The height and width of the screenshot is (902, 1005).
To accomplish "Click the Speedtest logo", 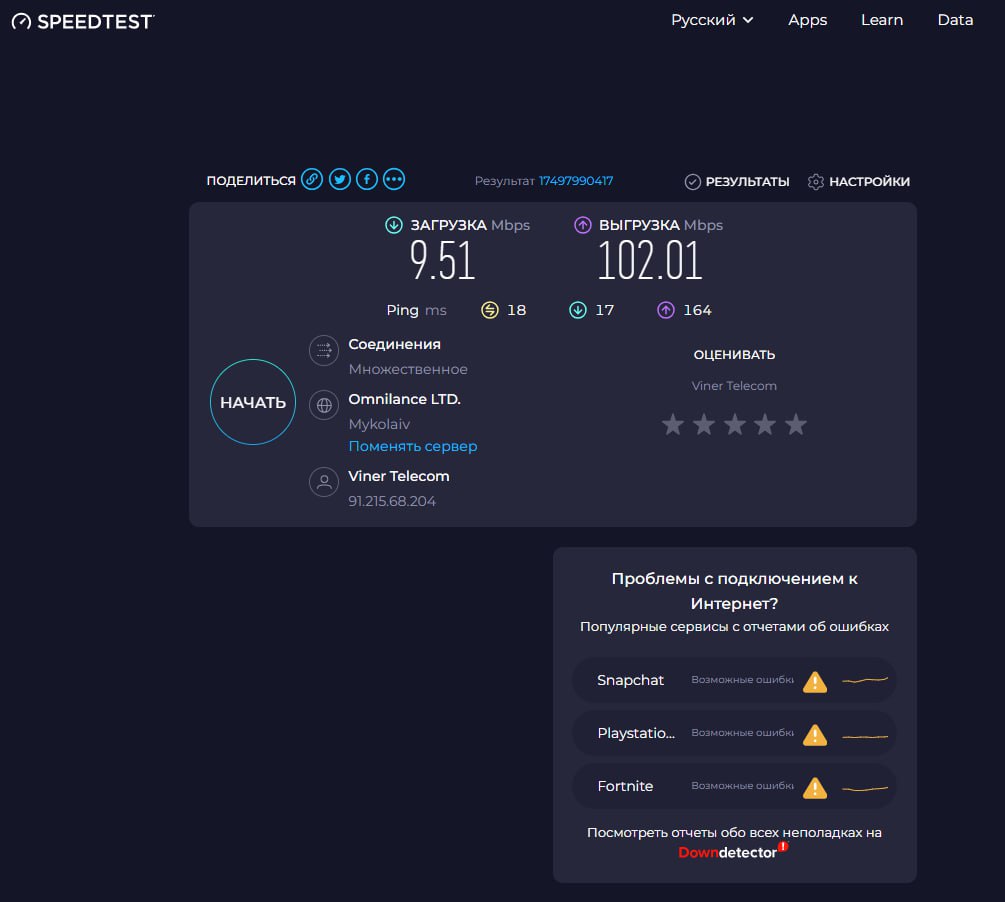I will coord(83,22).
